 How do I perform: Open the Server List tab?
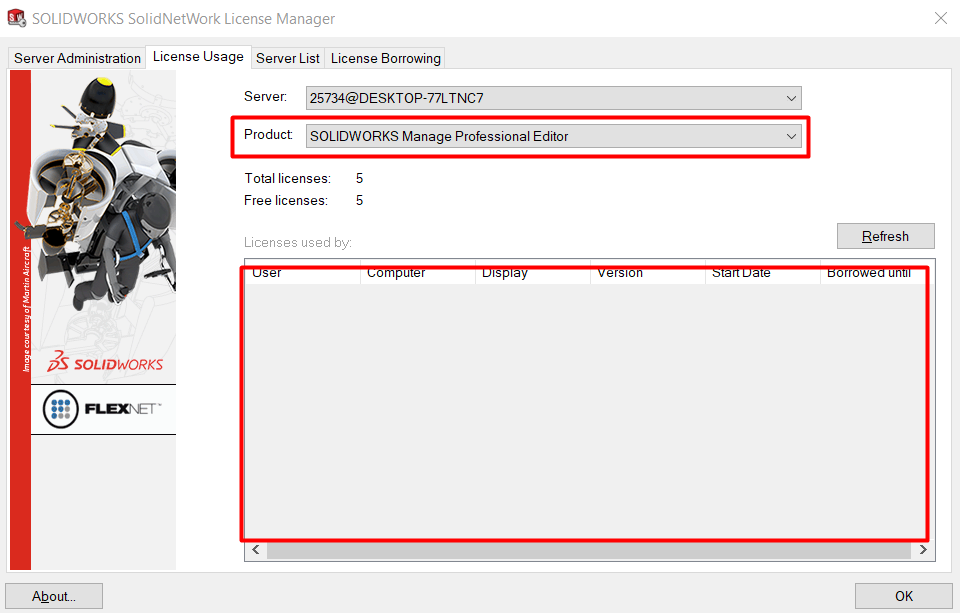click(x=288, y=58)
